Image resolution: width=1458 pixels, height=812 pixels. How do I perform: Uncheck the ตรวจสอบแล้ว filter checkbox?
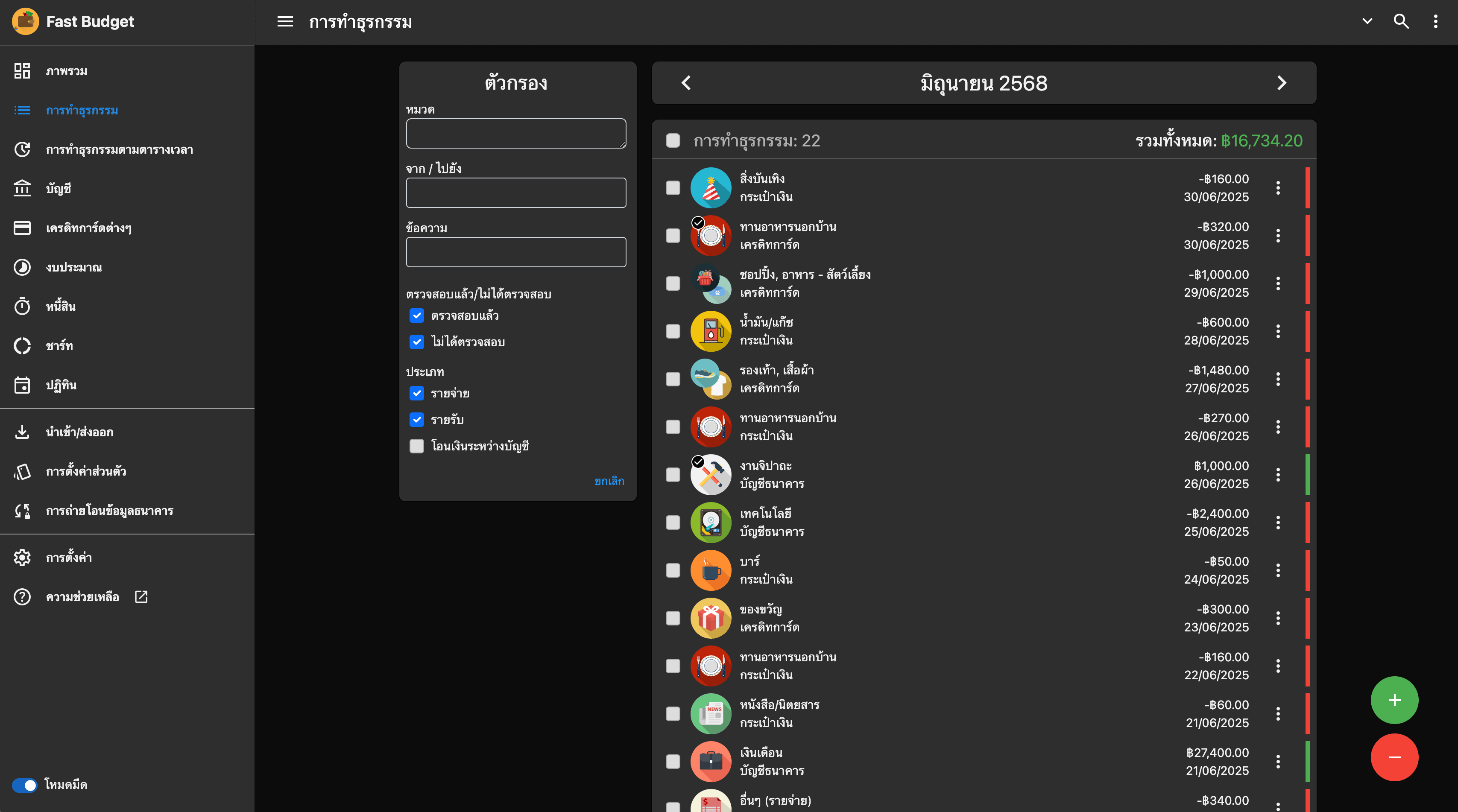coord(416,316)
